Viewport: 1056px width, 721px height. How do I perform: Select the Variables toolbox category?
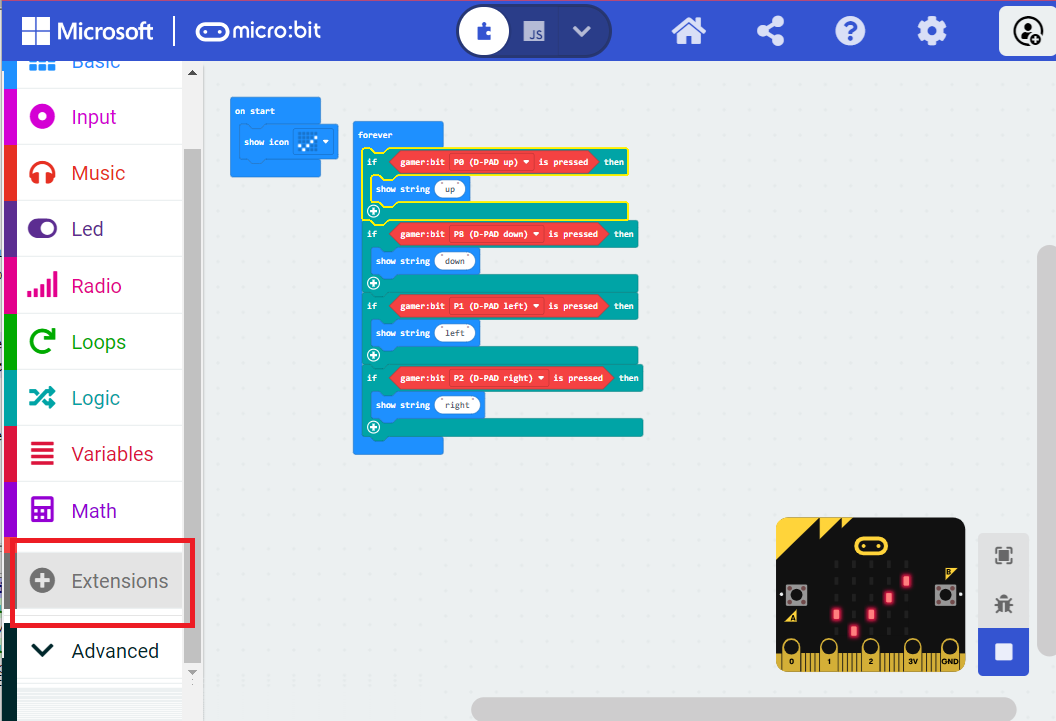tap(111, 454)
